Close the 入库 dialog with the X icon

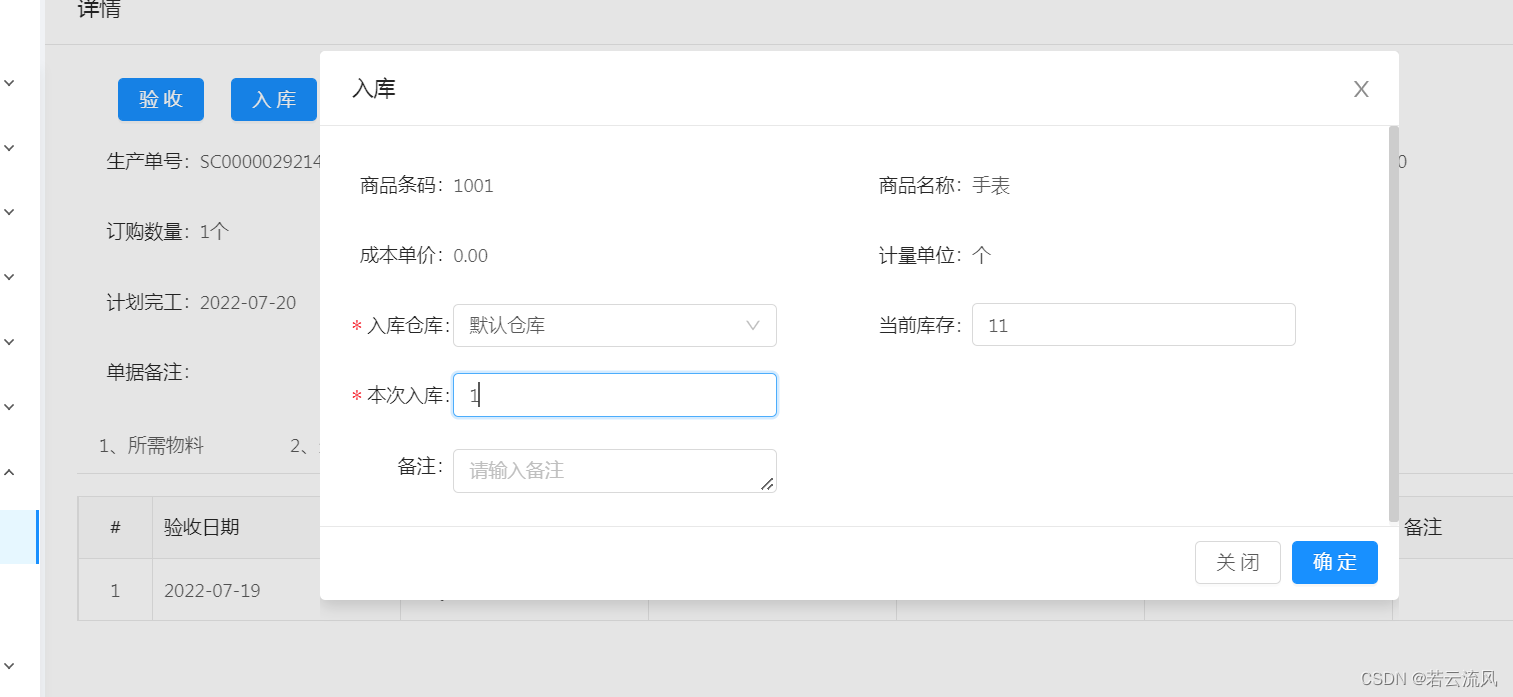coord(1361,89)
